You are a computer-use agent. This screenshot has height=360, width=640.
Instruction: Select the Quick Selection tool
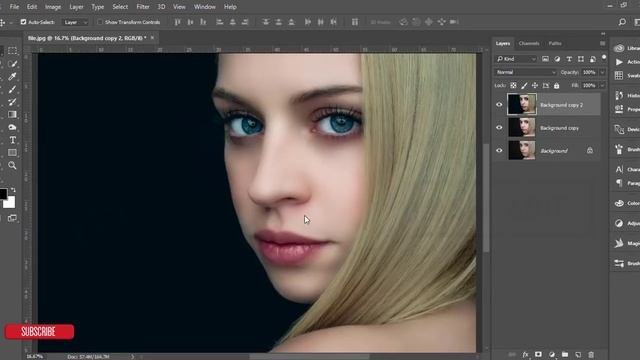[x=12, y=64]
